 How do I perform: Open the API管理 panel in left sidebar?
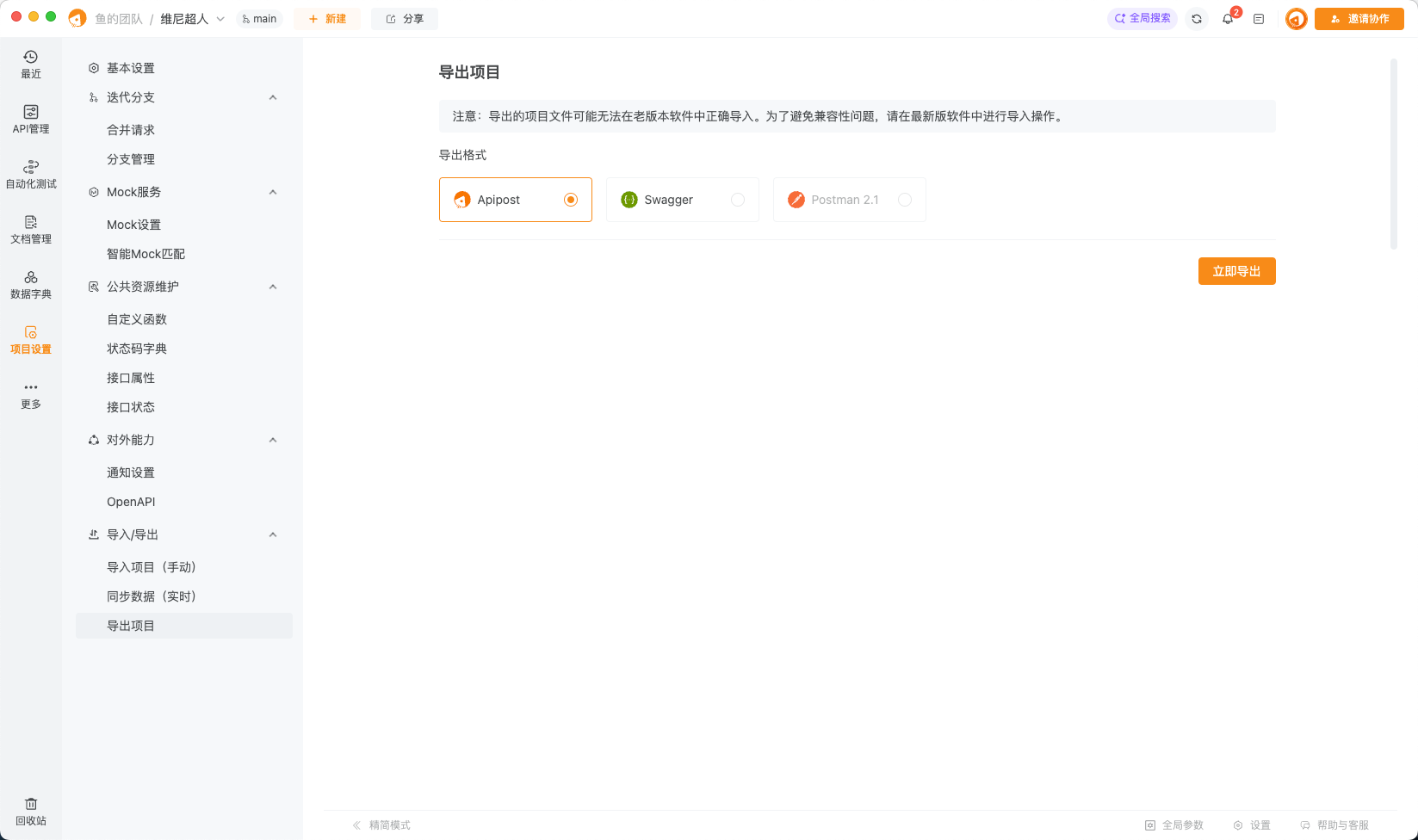click(x=31, y=118)
